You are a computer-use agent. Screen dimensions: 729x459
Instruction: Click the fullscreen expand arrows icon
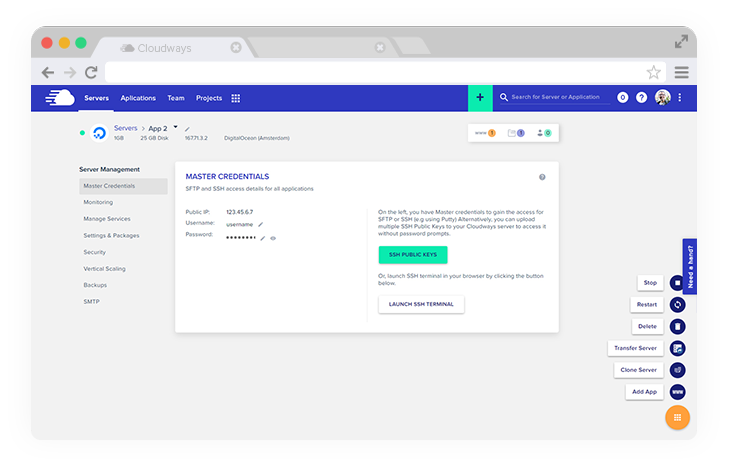point(681,41)
